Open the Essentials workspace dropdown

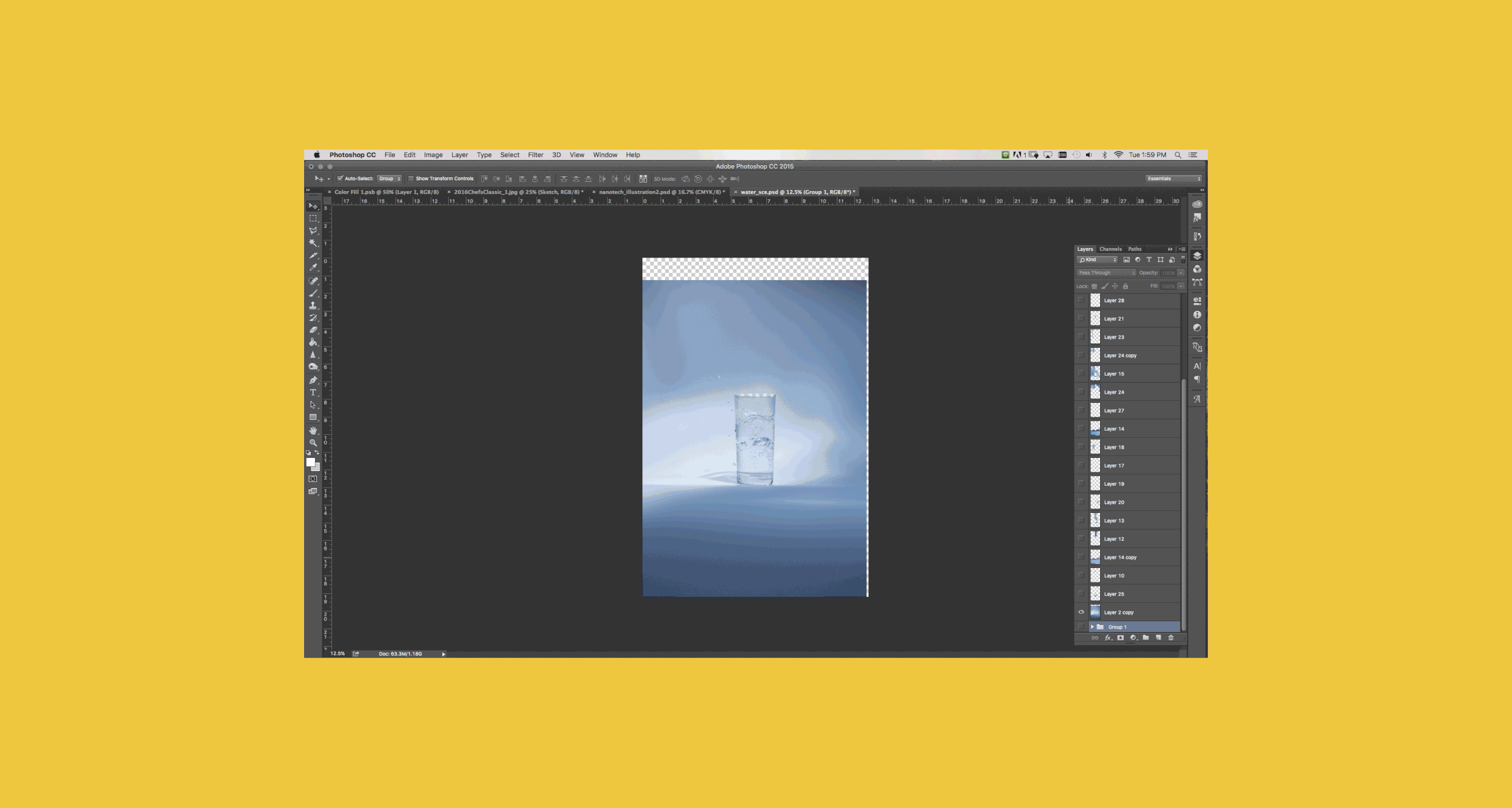click(x=1173, y=178)
